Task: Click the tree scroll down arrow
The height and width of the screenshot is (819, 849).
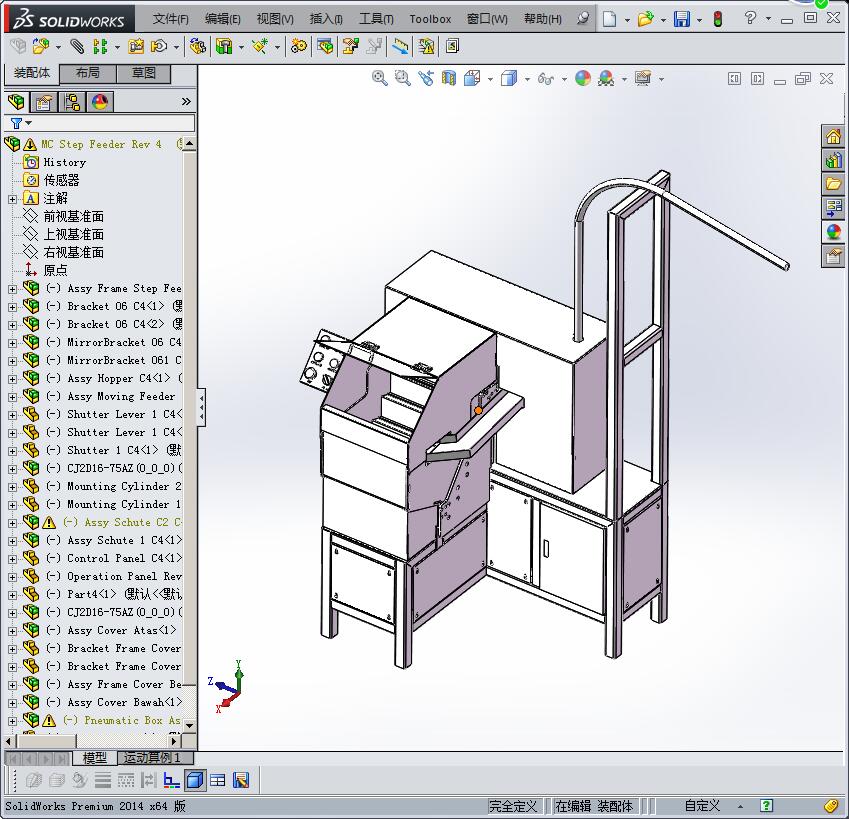Action: [x=190, y=725]
